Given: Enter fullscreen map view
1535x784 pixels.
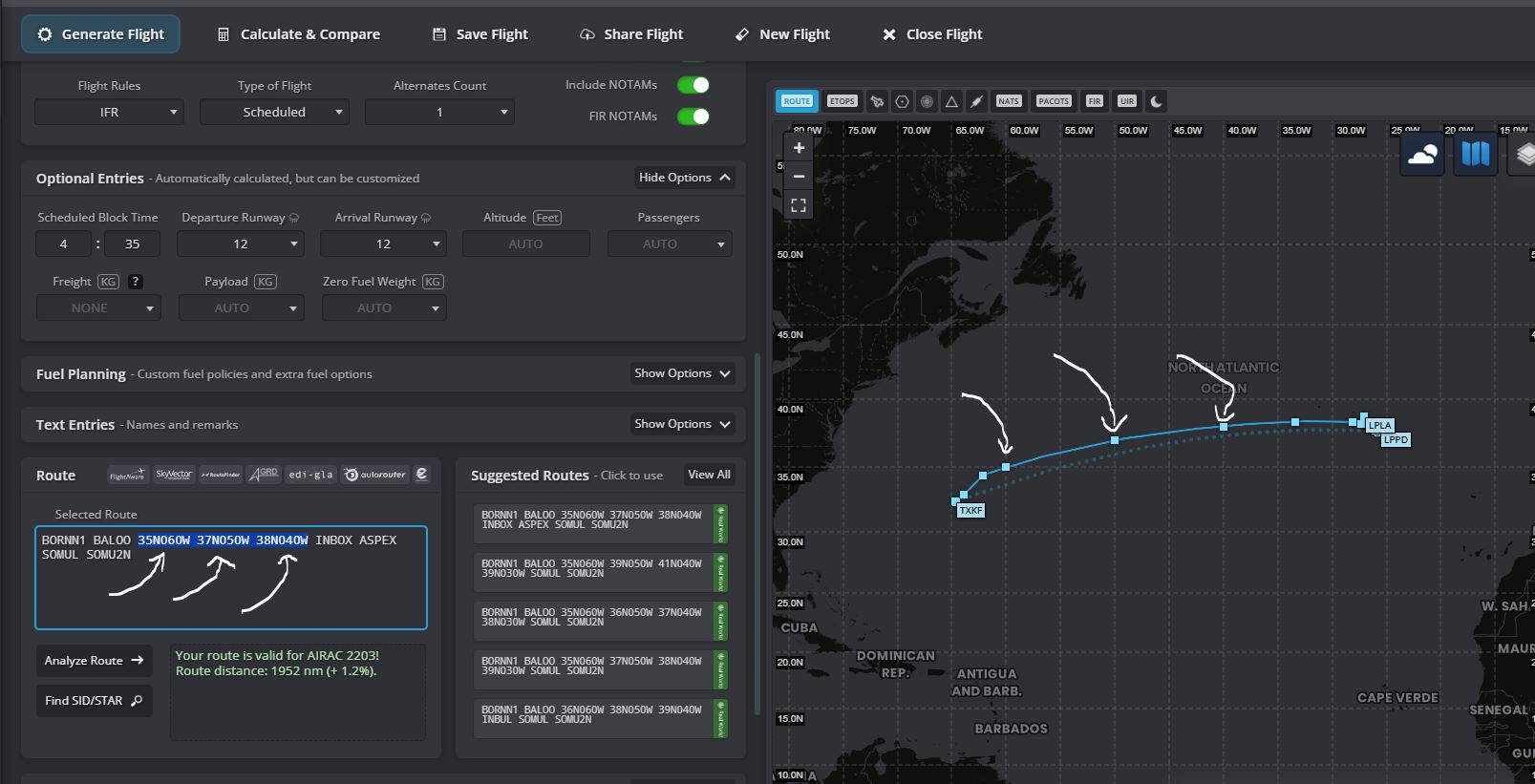Looking at the screenshot, I should click(799, 205).
